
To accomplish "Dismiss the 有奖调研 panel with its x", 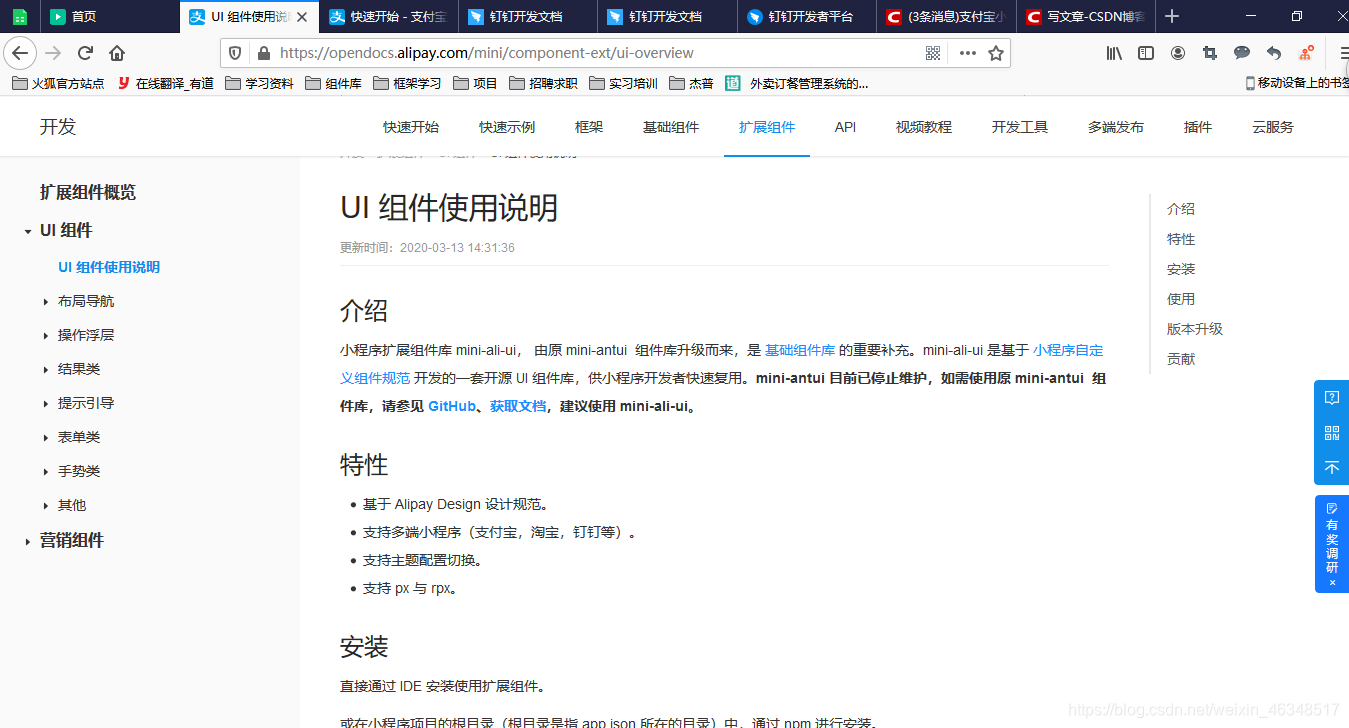I will click(1331, 583).
